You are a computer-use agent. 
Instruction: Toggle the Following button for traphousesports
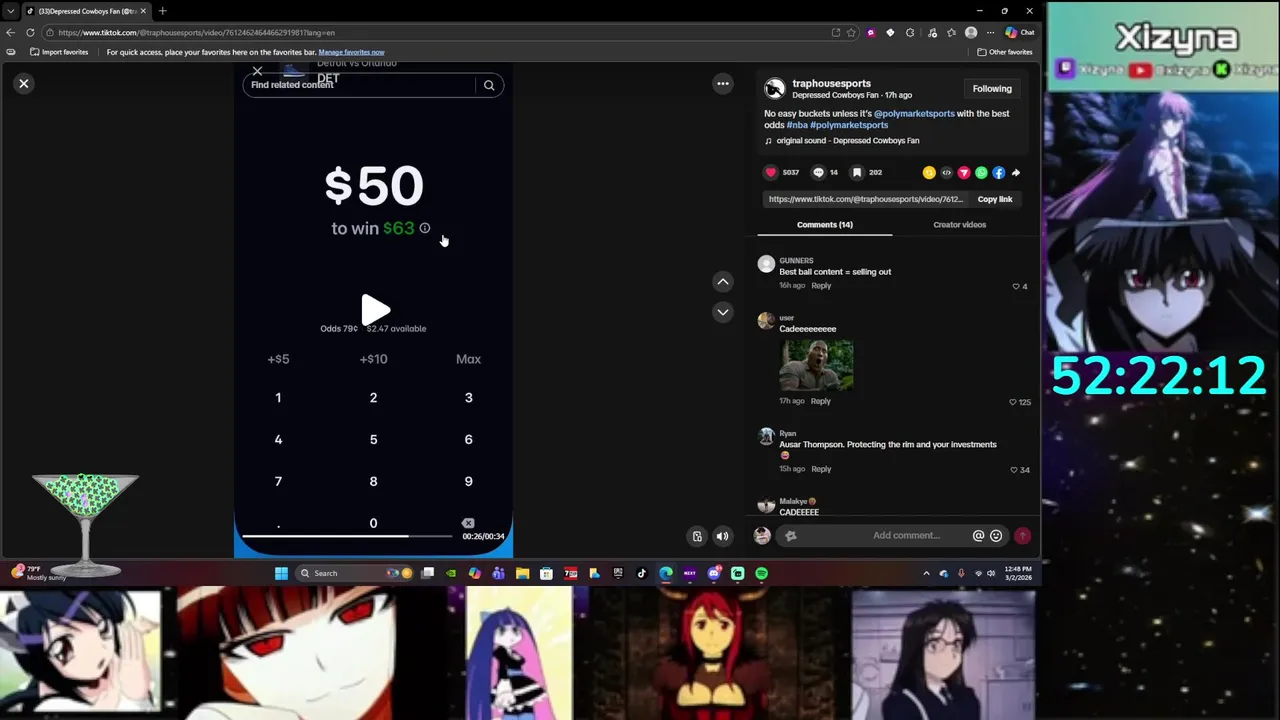[x=992, y=89]
